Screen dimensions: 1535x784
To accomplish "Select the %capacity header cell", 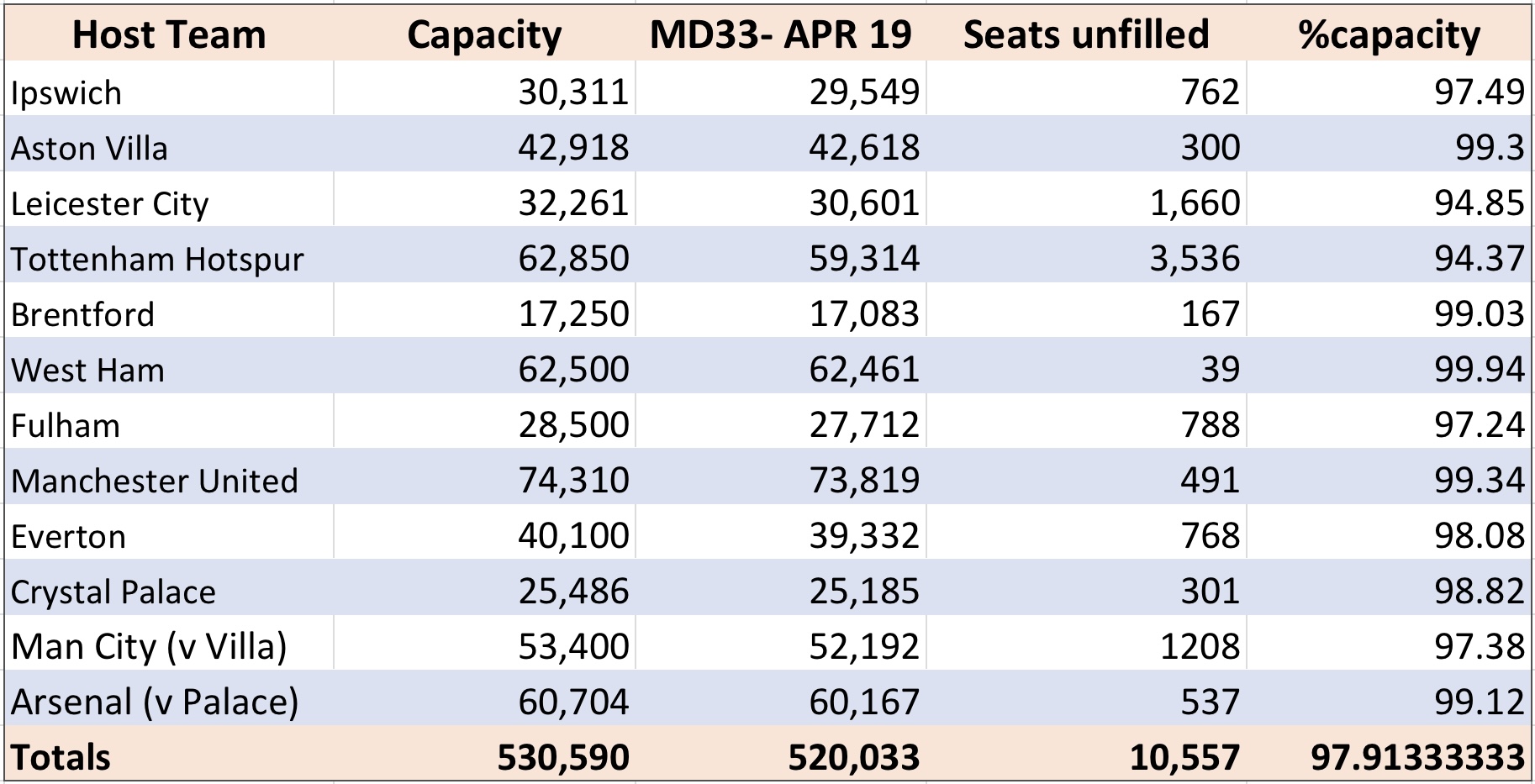I will pos(1389,34).
